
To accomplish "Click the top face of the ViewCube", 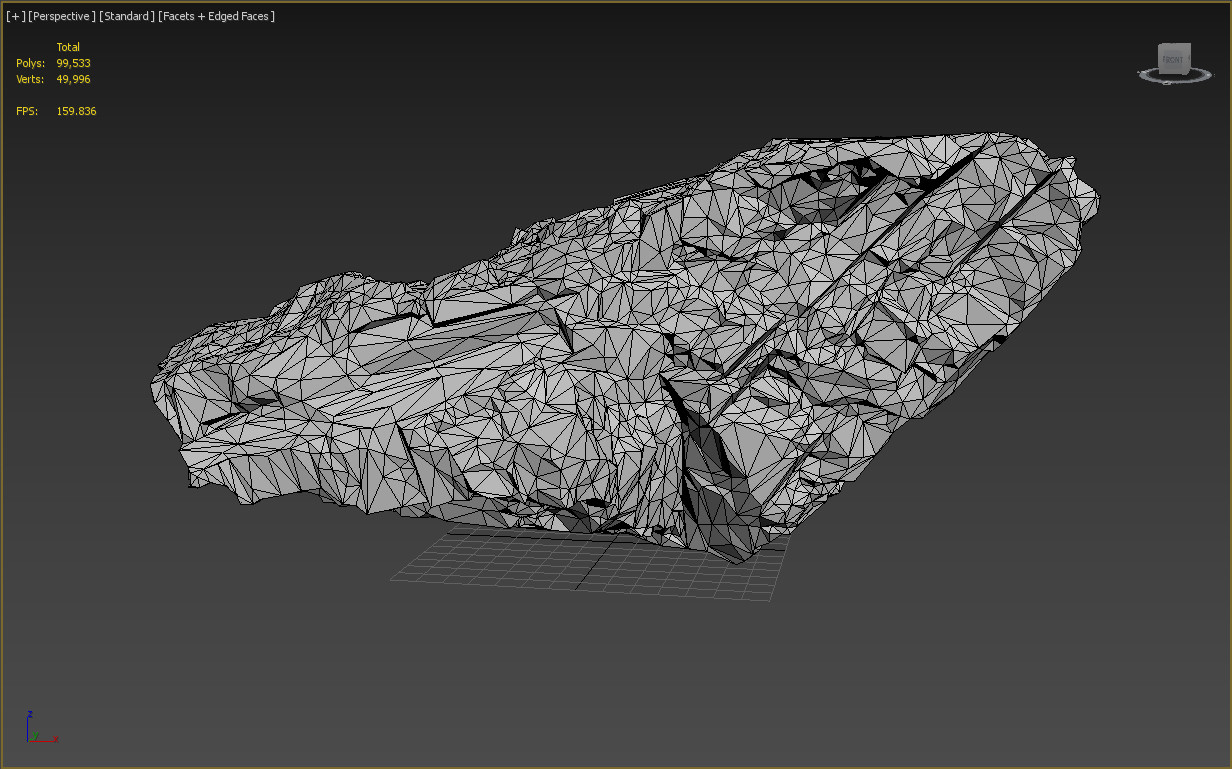I will (x=1174, y=45).
